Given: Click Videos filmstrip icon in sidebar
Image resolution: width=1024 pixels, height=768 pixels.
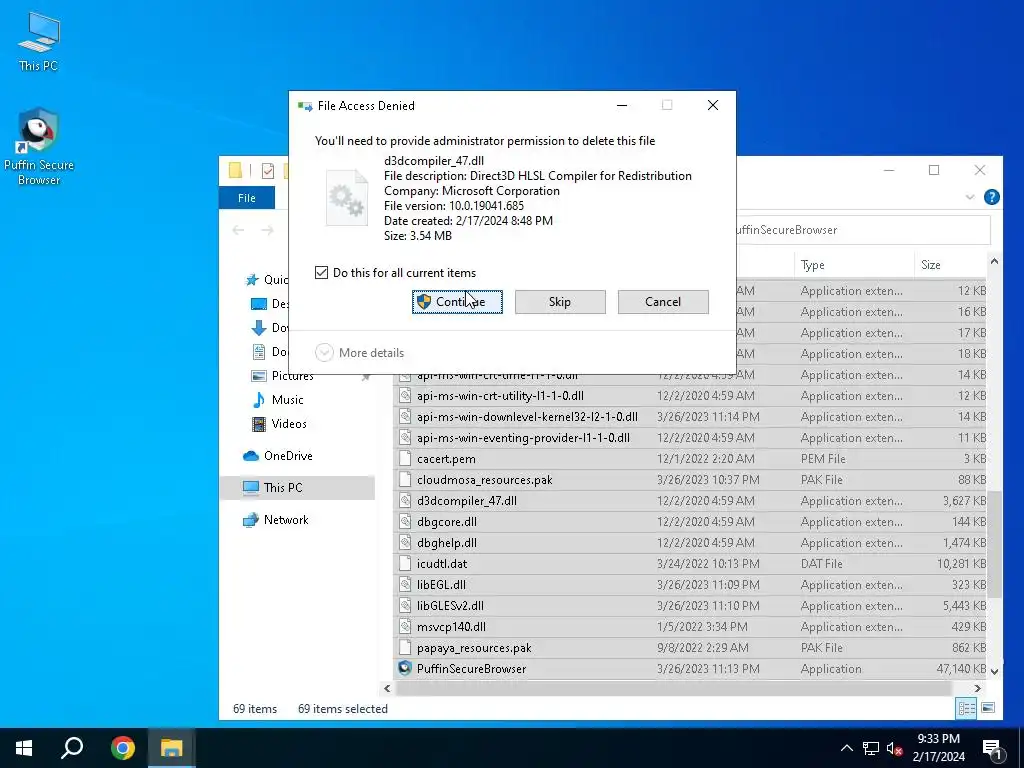Looking at the screenshot, I should coord(259,424).
